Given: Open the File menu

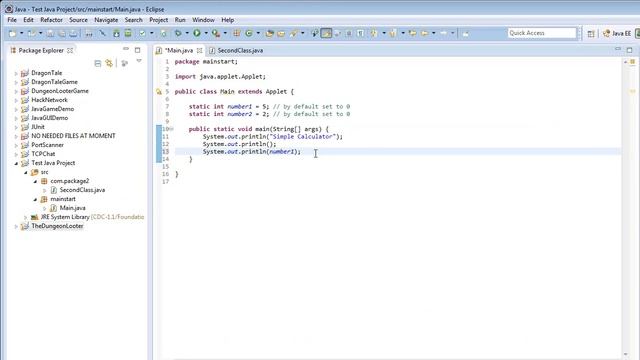Looking at the screenshot, I should coord(12,20).
